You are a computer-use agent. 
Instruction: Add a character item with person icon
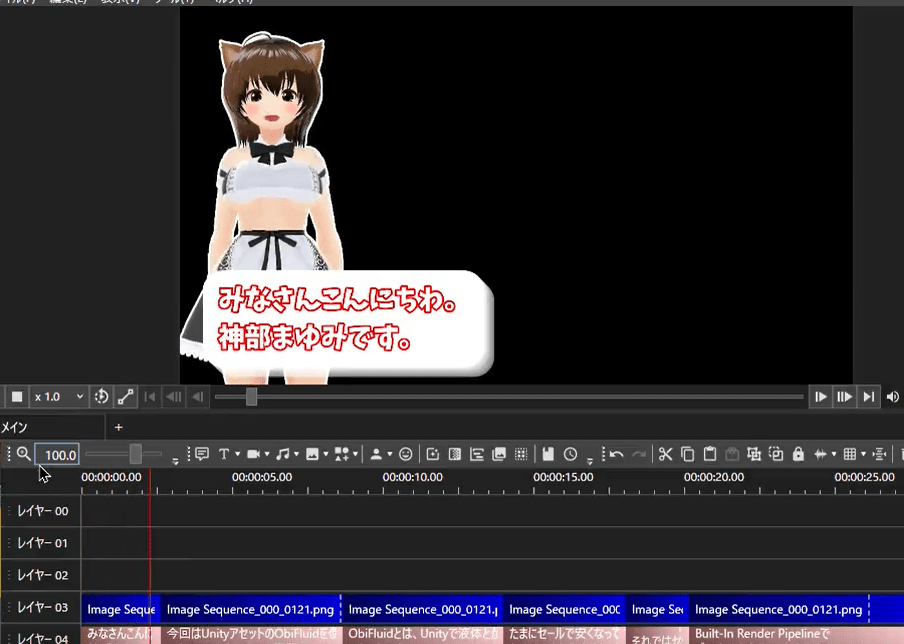click(376, 454)
